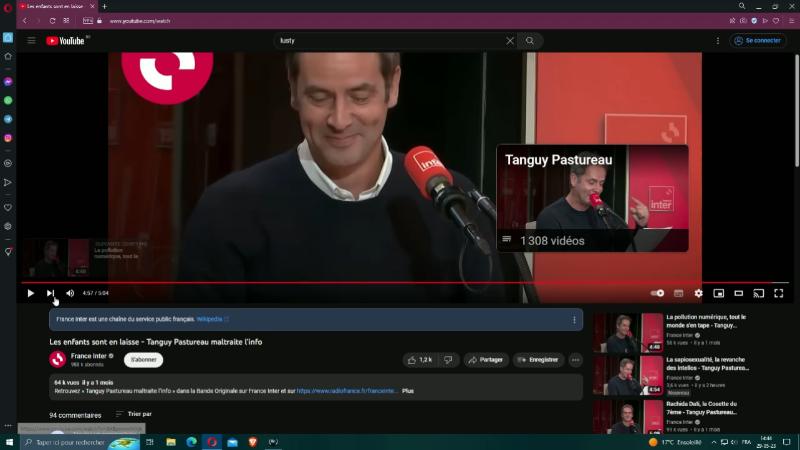Mute the video volume speaker icon

pos(70,293)
